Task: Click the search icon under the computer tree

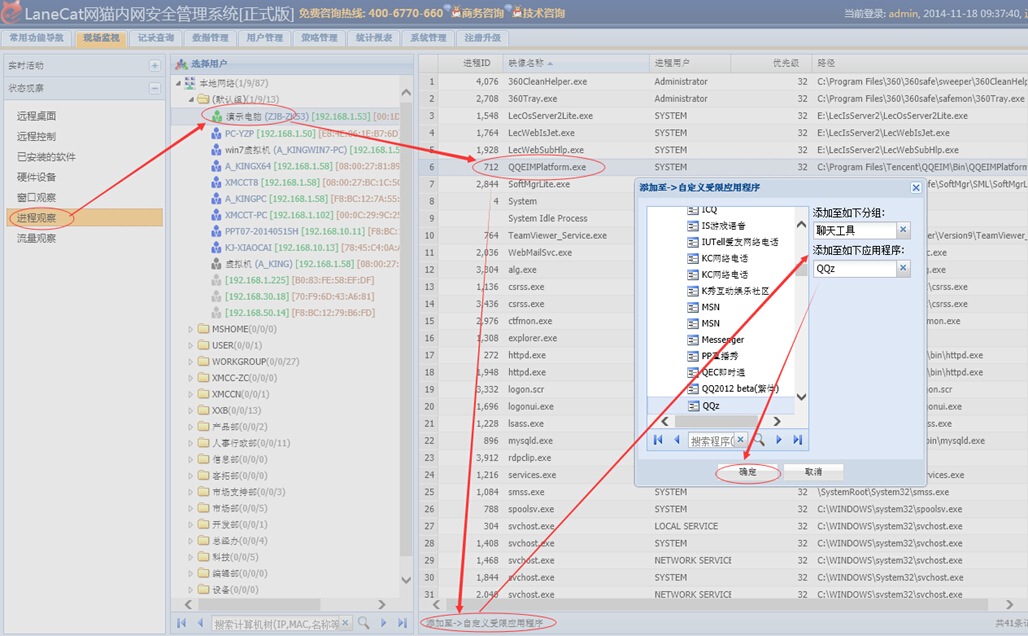Action: [x=364, y=623]
